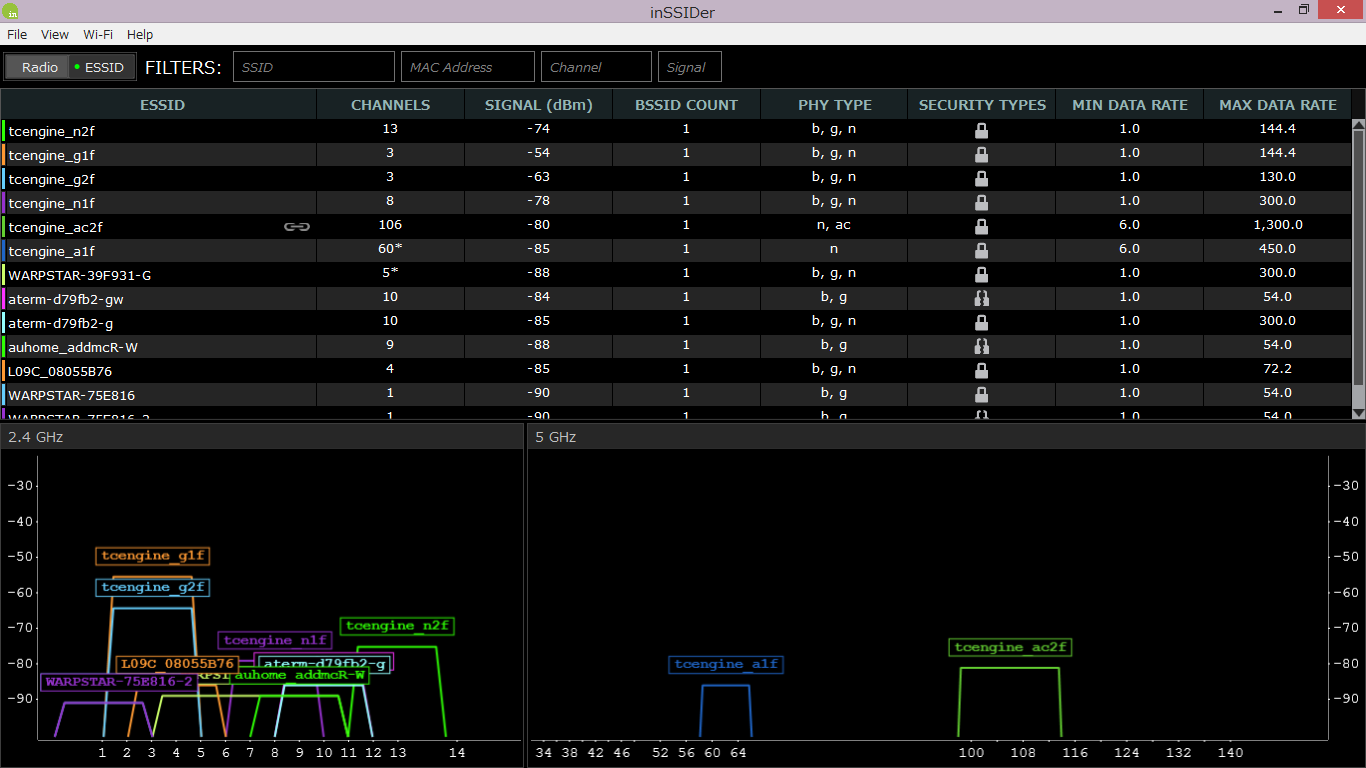Click auhome_addmcR-W label in 2.4 GHz graph
This screenshot has height=768, width=1366.
click(298, 675)
